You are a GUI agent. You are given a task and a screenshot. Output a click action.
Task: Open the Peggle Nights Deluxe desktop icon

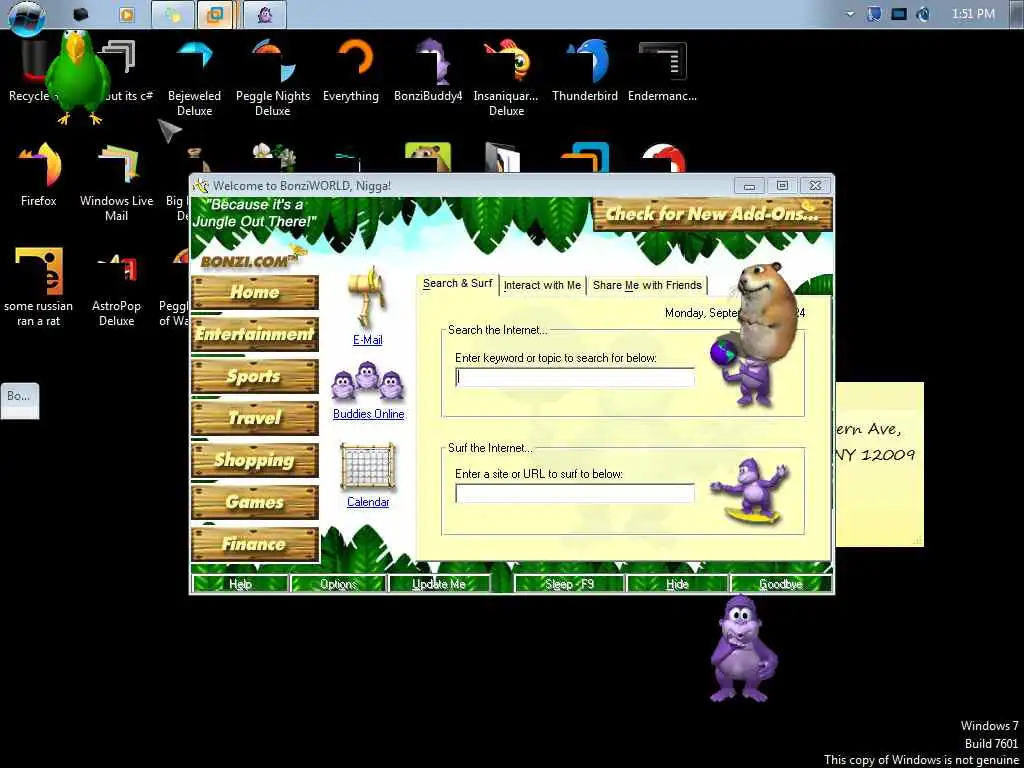click(x=273, y=77)
